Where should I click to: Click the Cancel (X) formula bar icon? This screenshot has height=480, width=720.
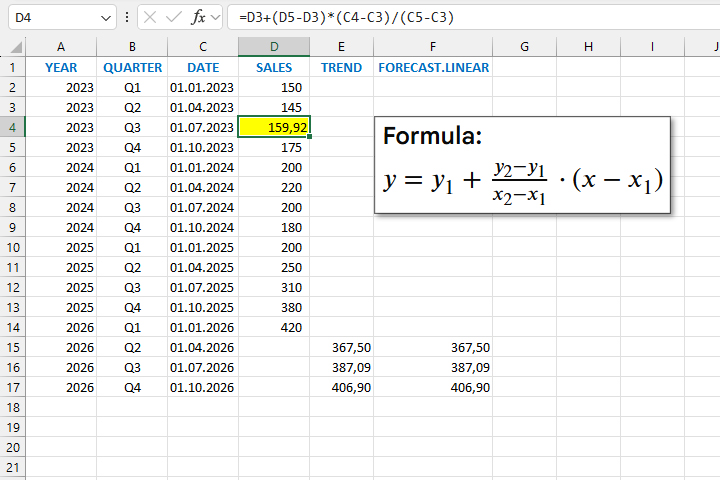[150, 17]
